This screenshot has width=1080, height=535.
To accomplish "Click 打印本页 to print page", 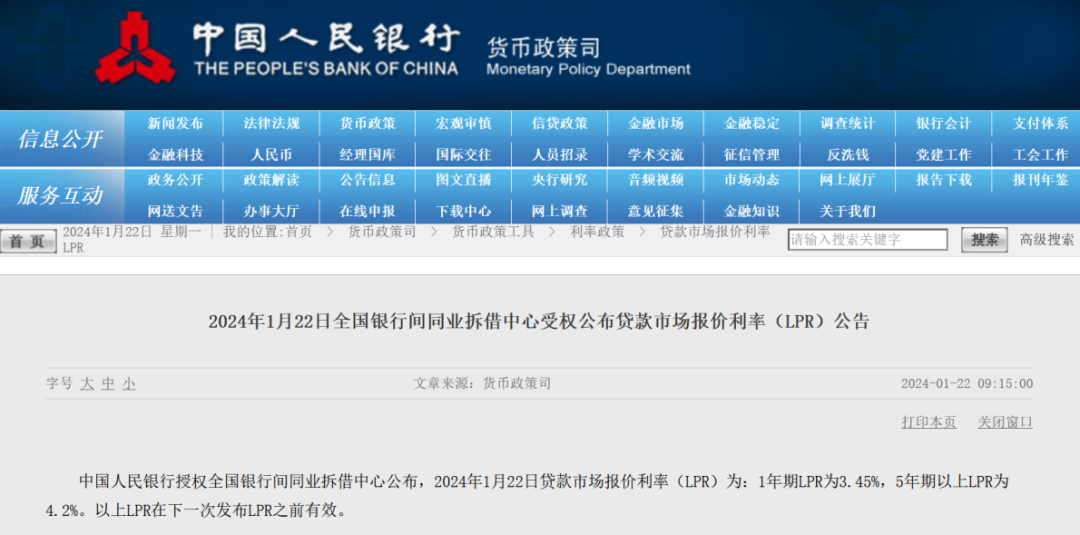I will [928, 423].
